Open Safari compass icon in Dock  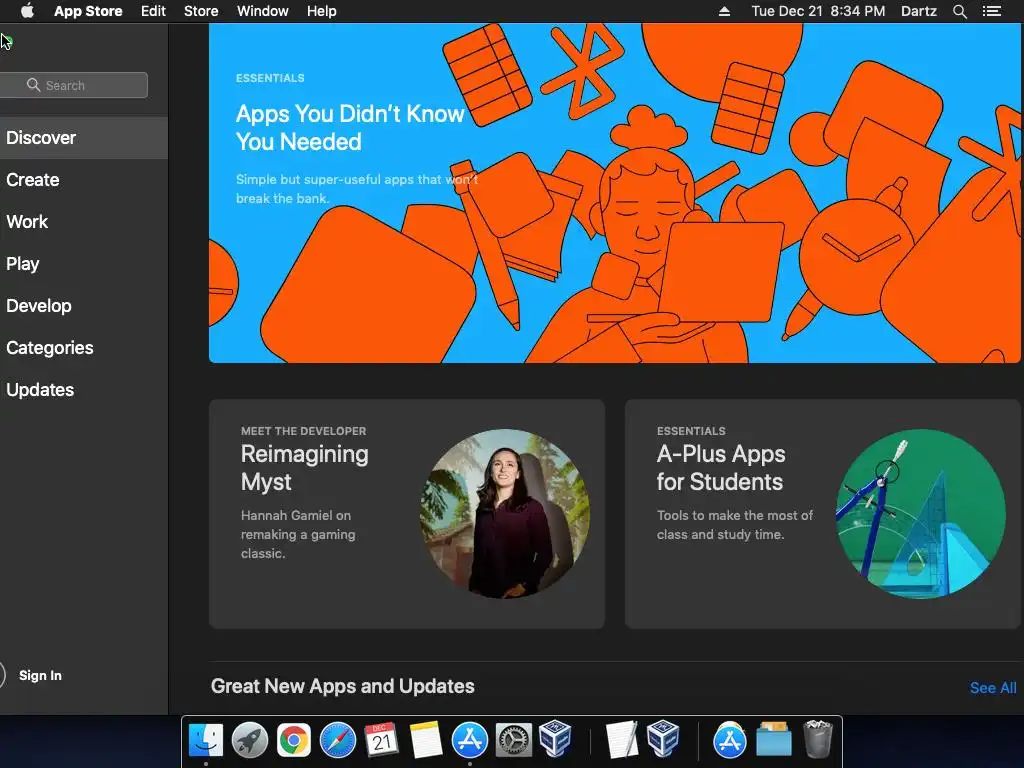click(338, 740)
